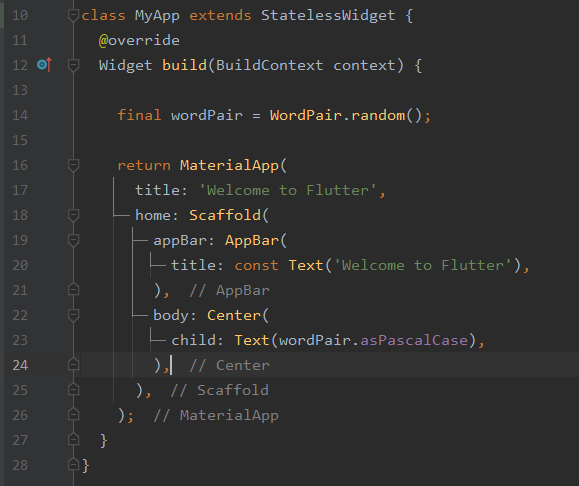Click the fold end marker on line 27
Screen dimensions: 579x486
[x=73, y=439]
